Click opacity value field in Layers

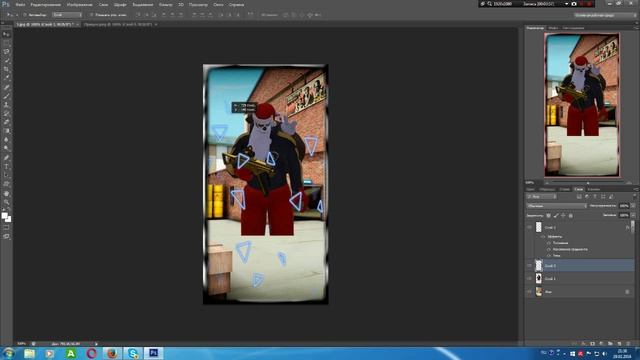point(624,206)
